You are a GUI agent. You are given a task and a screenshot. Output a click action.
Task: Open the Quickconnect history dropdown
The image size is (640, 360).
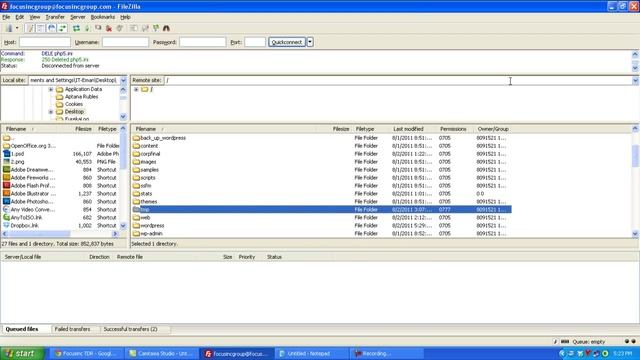310,42
